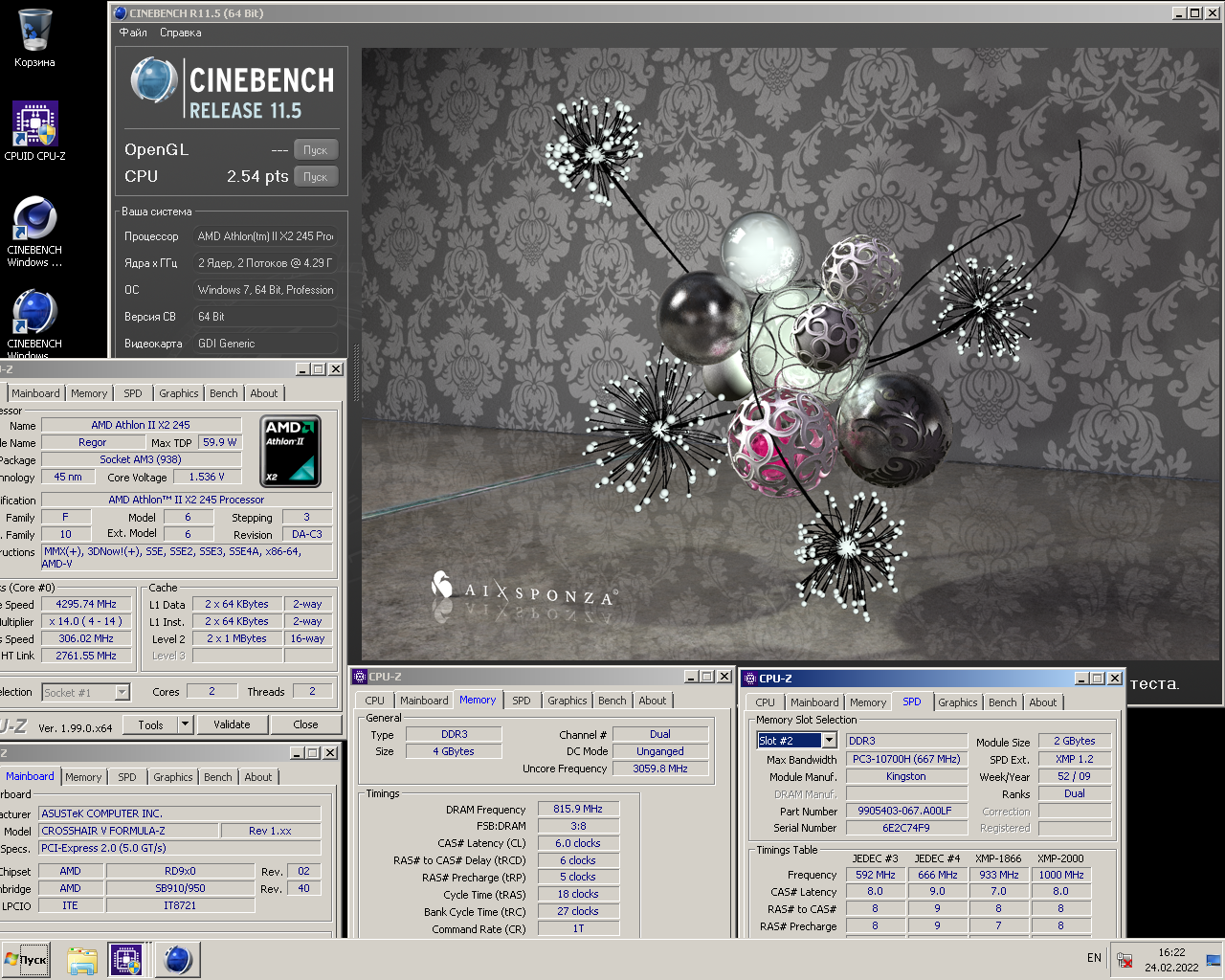
Task: Click the Core Speed 4295.74 MHz field
Action: coord(86,604)
